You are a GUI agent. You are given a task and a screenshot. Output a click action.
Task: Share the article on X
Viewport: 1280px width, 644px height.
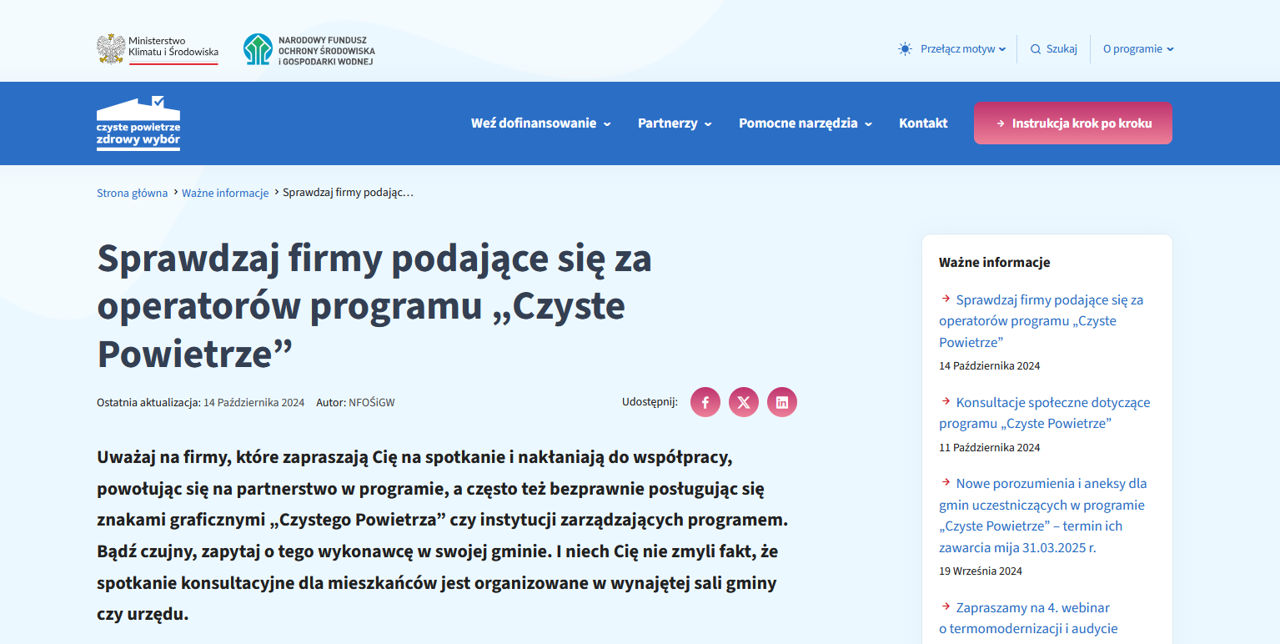click(x=743, y=402)
